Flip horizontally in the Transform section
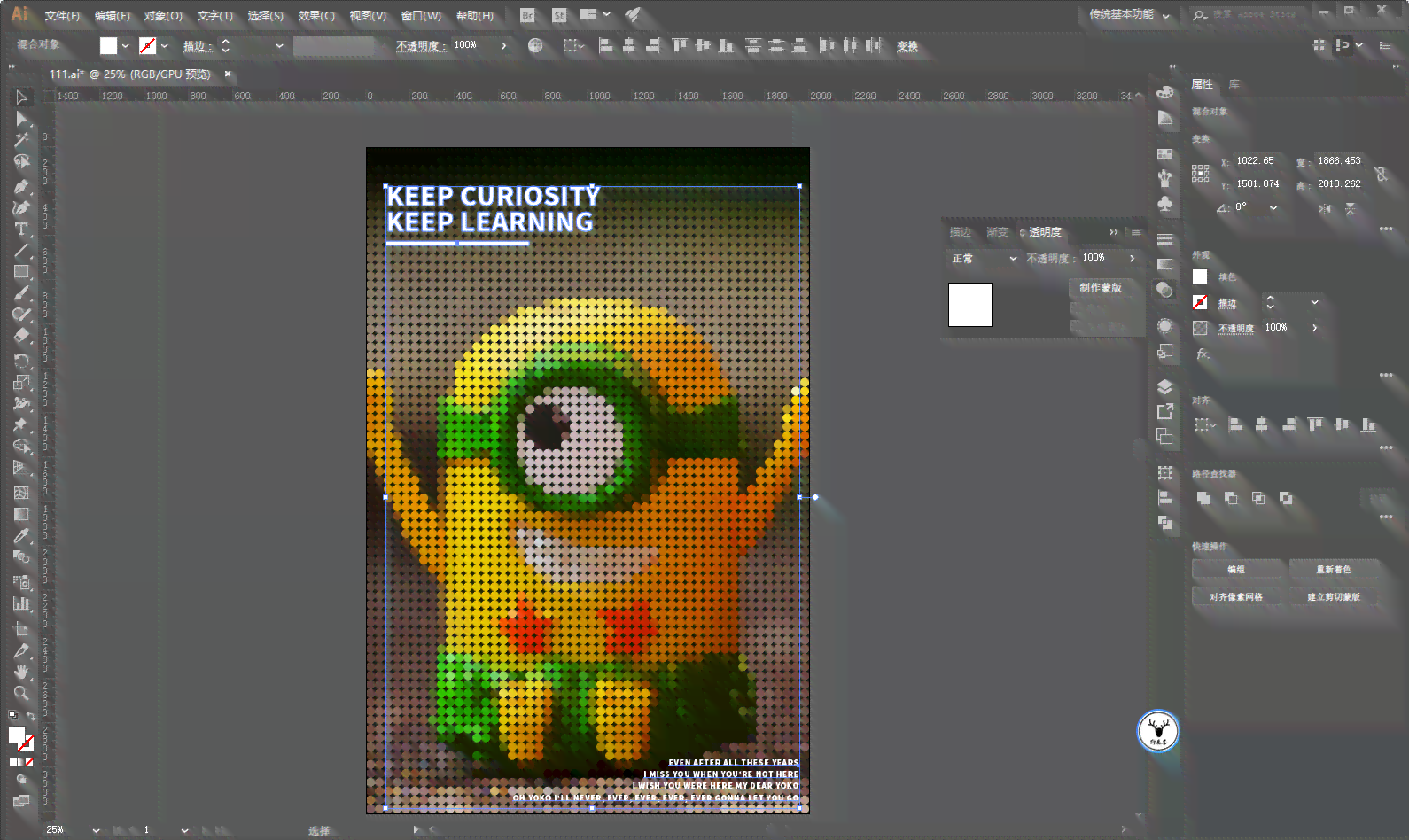The width and height of the screenshot is (1409, 840). tap(1325, 209)
